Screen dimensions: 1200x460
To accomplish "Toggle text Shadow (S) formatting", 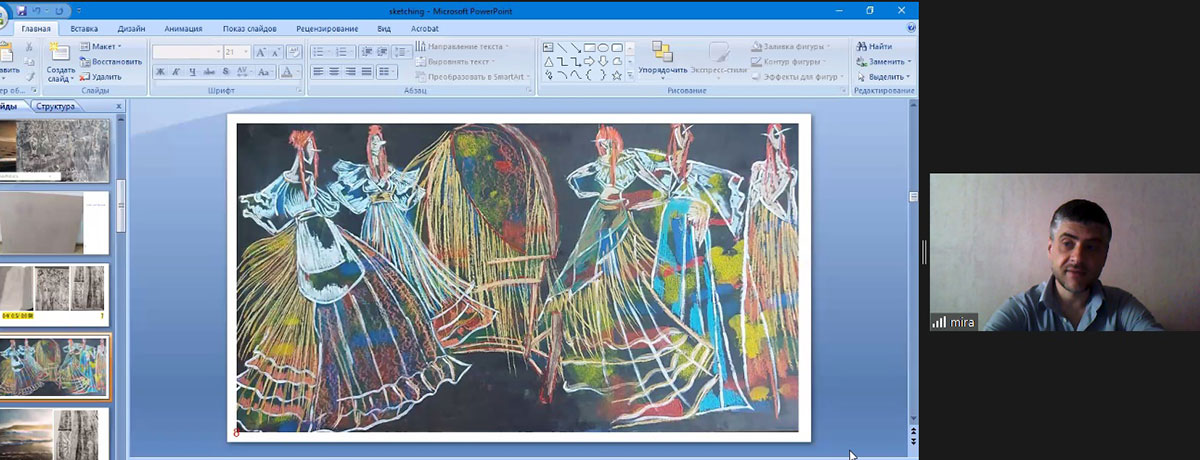I will [x=226, y=72].
